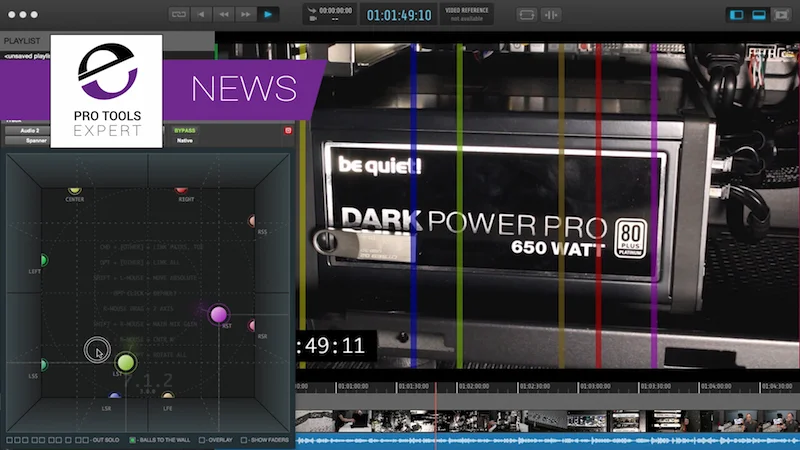Screen dimensions: 800x450
Task: Click the green BYPASS button
Action: 185,131
